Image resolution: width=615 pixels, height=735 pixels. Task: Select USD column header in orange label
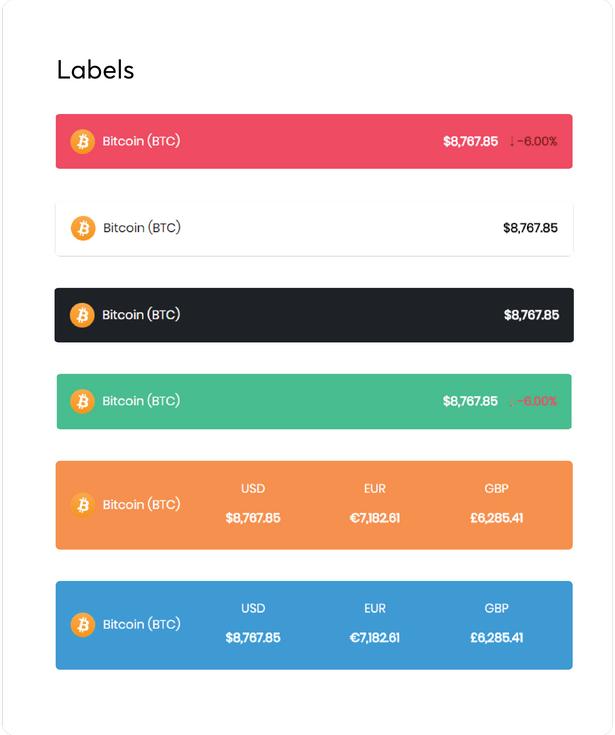pyautogui.click(x=253, y=488)
